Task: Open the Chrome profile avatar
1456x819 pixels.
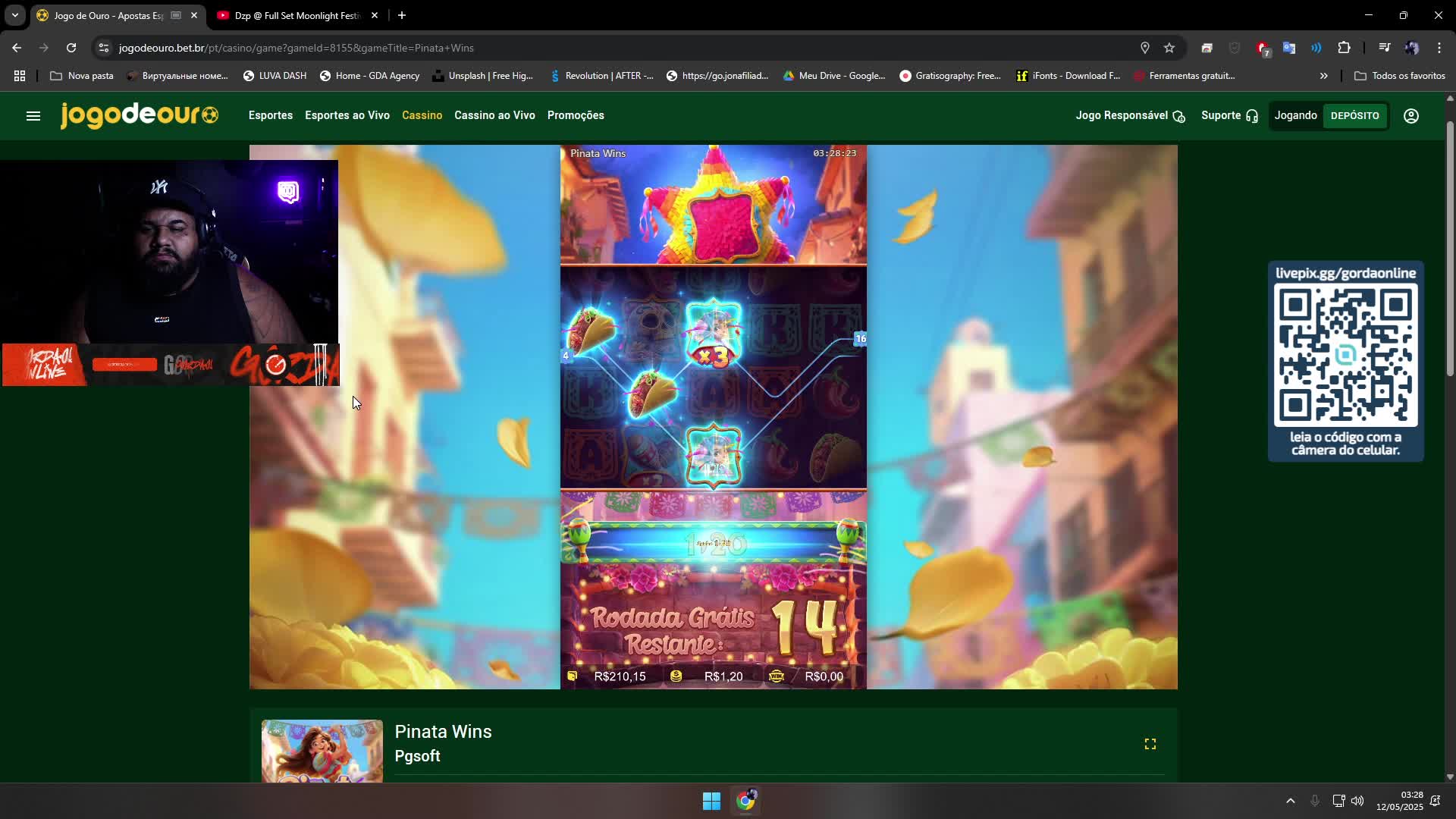Action: point(1411,48)
